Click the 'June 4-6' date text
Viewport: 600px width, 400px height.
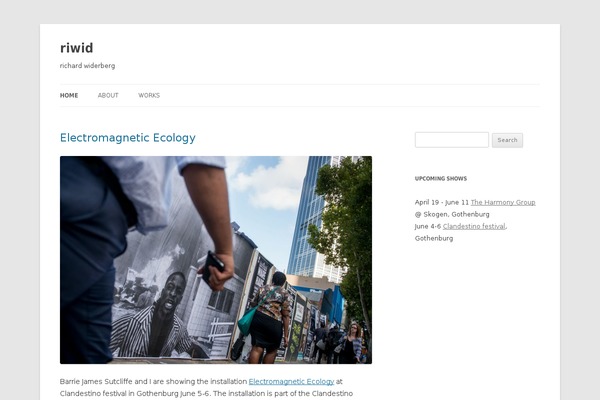[x=428, y=226]
